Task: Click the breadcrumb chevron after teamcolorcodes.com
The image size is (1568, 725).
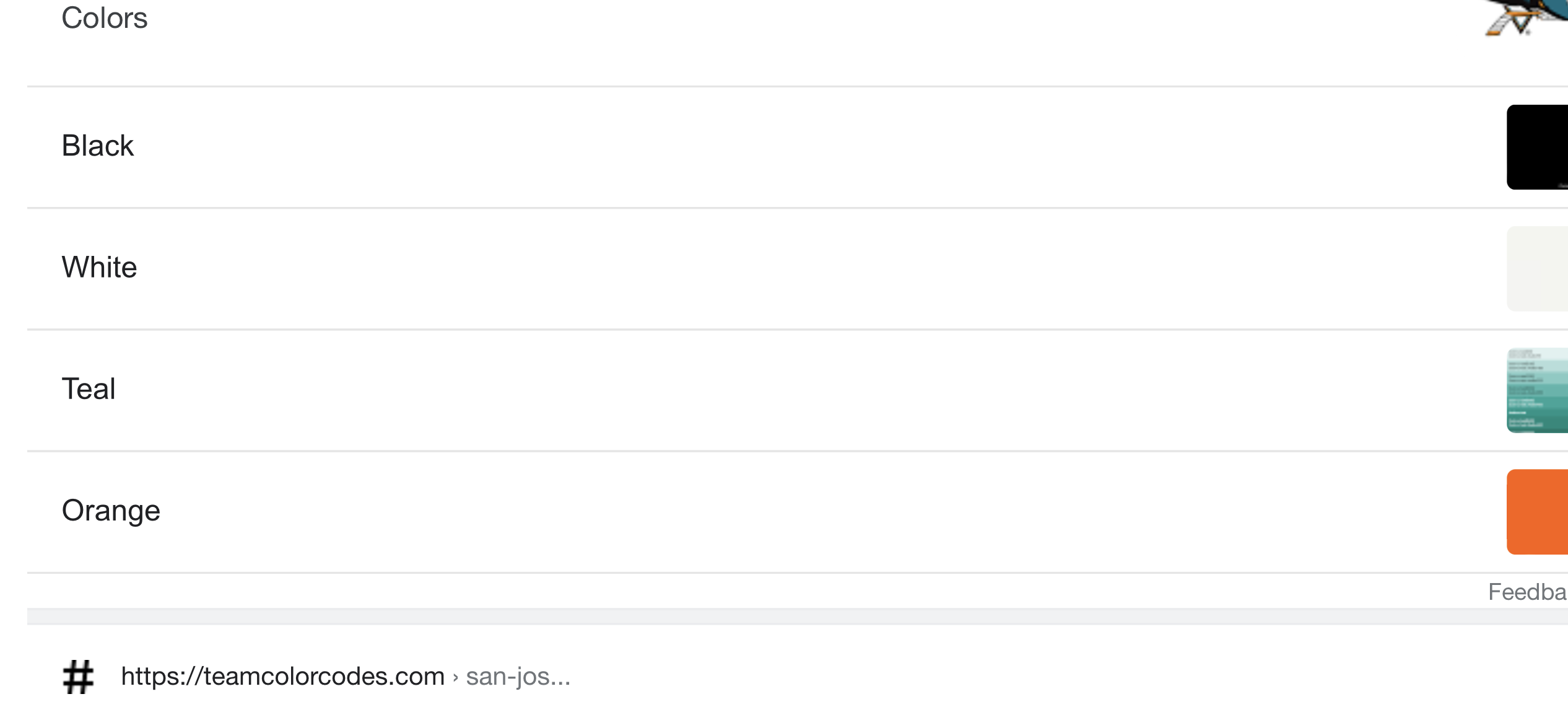Action: [x=455, y=677]
